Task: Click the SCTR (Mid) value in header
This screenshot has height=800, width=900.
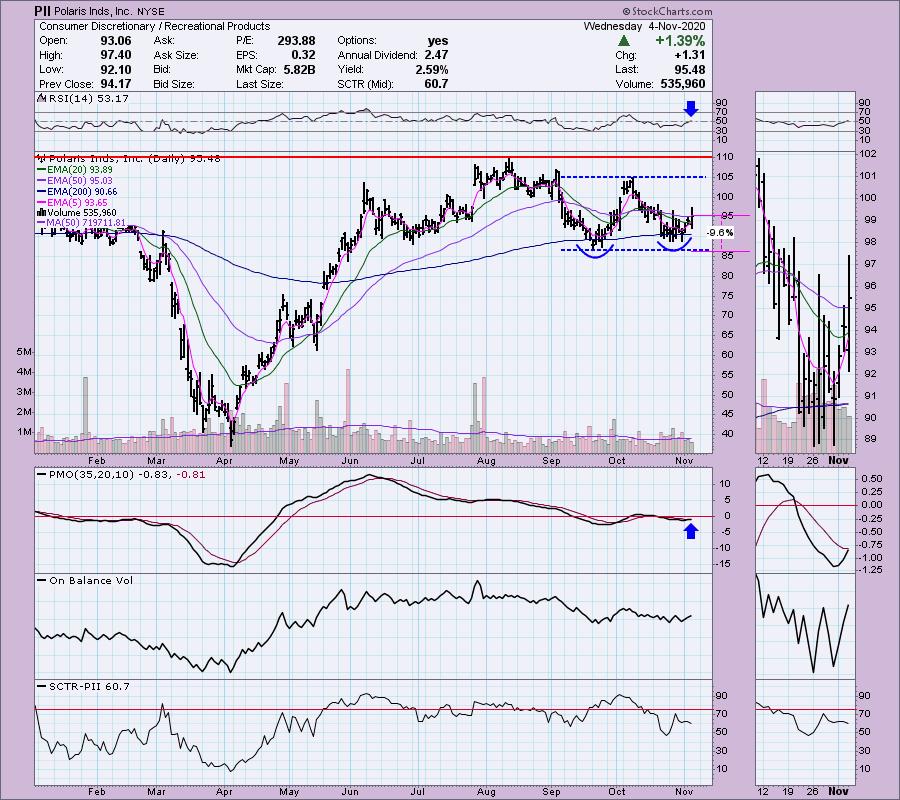Action: tap(436, 84)
